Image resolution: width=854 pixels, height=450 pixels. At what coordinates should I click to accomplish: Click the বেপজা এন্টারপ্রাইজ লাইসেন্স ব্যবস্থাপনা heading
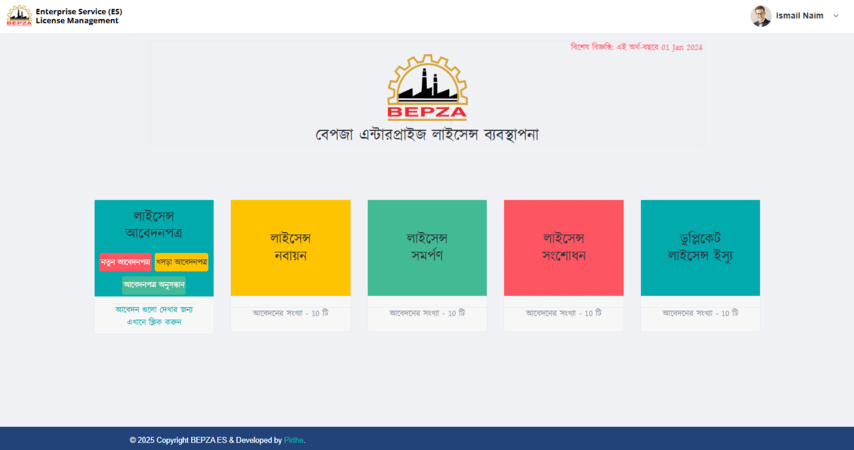[x=427, y=135]
